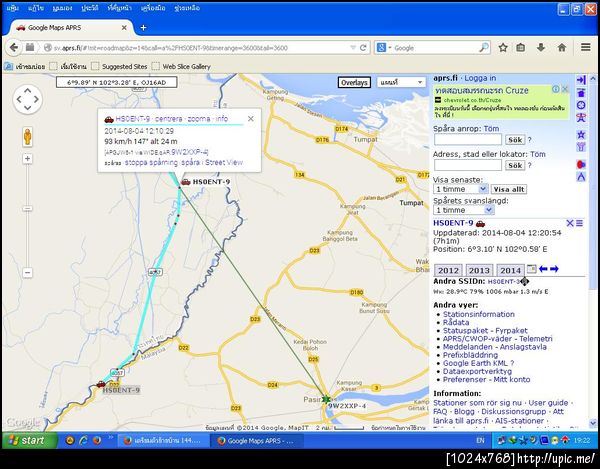Close the HS0ENT-9 info popup
Image resolution: width=600 pixels, height=469 pixels.
251,119
